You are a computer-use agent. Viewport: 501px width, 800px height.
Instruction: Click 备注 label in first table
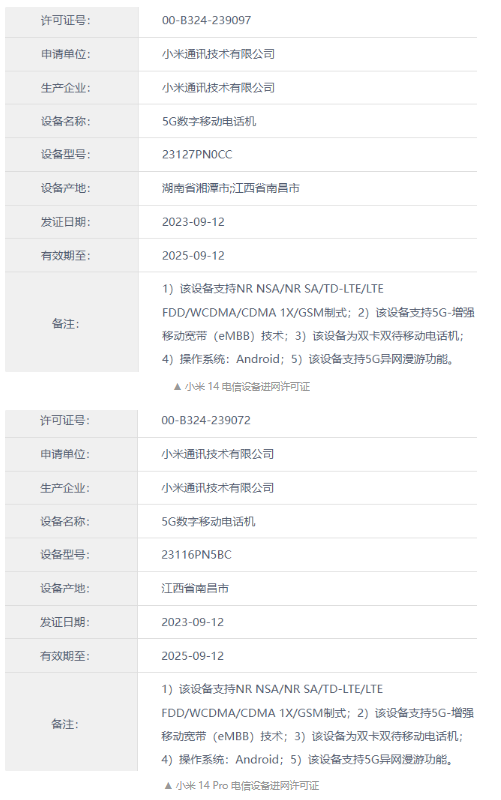(x=65, y=323)
